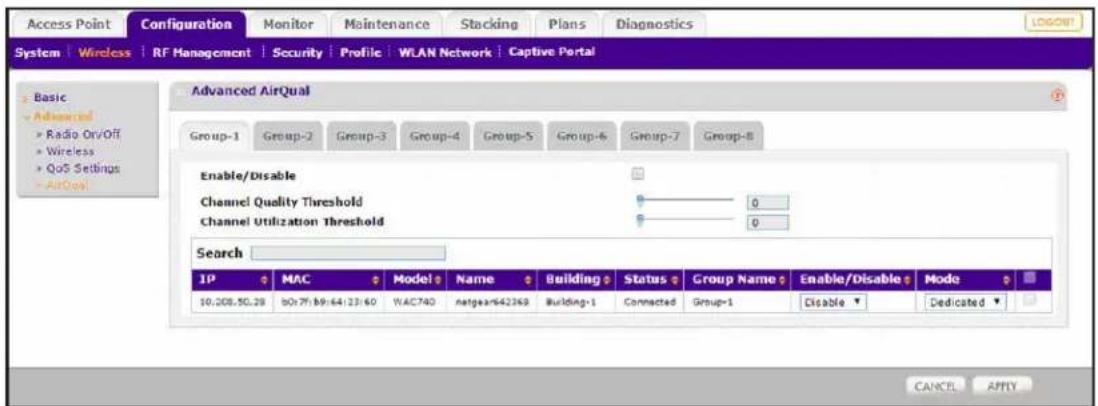Sort table by Building column arrows
Screen dimensions: 1098x406
(604, 281)
